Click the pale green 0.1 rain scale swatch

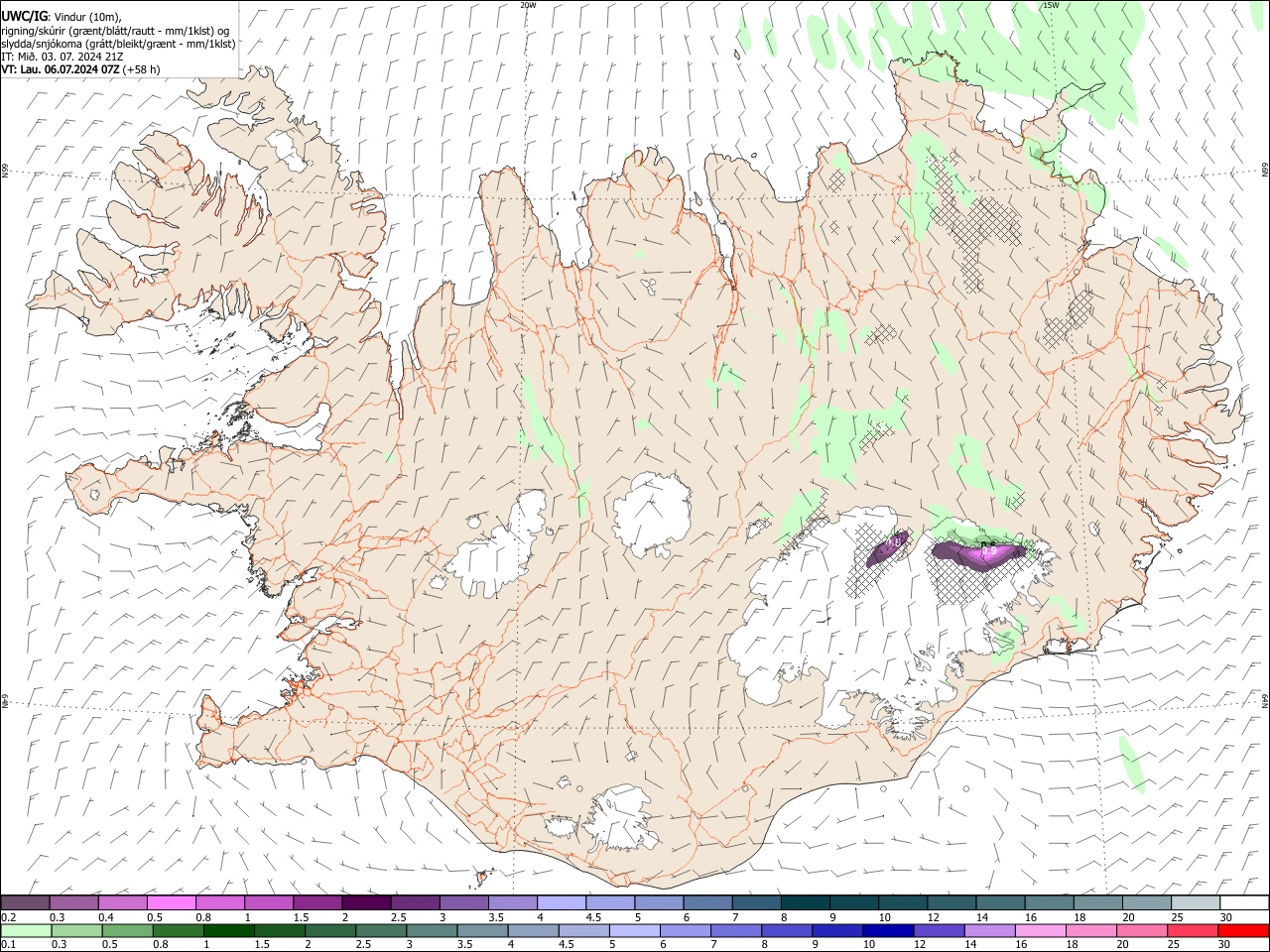coord(26,930)
